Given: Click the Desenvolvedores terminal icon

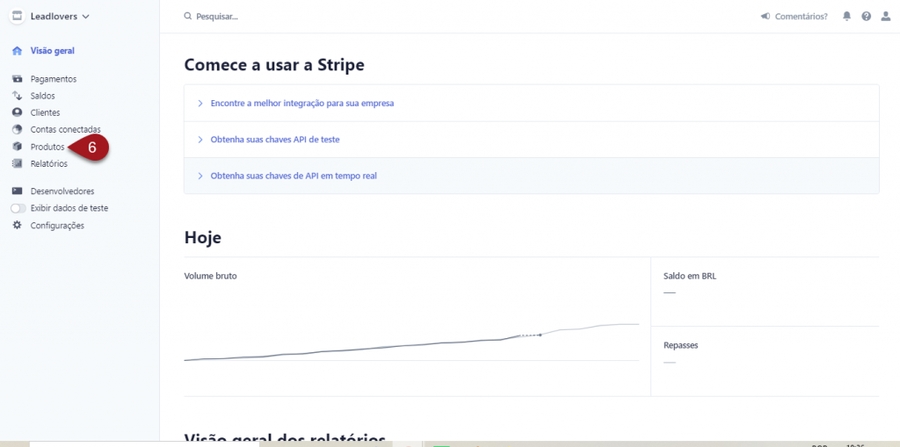Looking at the screenshot, I should click(x=17, y=191).
